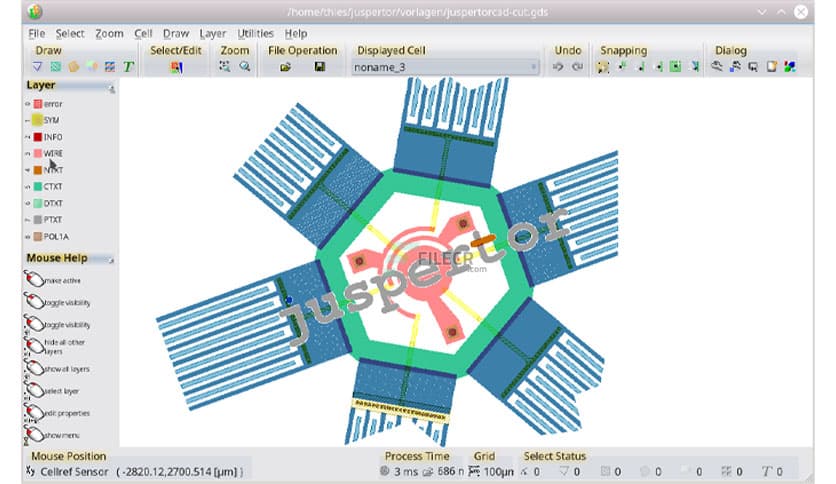Click the magnifier zoom icon
Viewport: 836px width, 484px height.
(245, 66)
